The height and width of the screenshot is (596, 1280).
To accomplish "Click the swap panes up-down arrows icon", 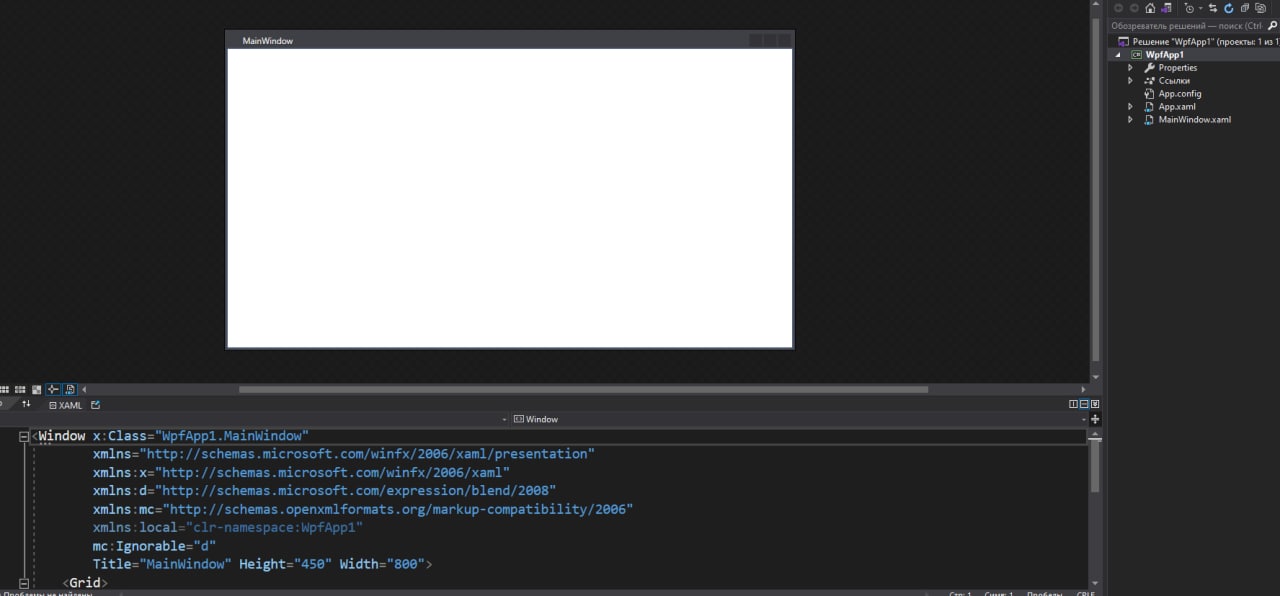I will (x=26, y=404).
